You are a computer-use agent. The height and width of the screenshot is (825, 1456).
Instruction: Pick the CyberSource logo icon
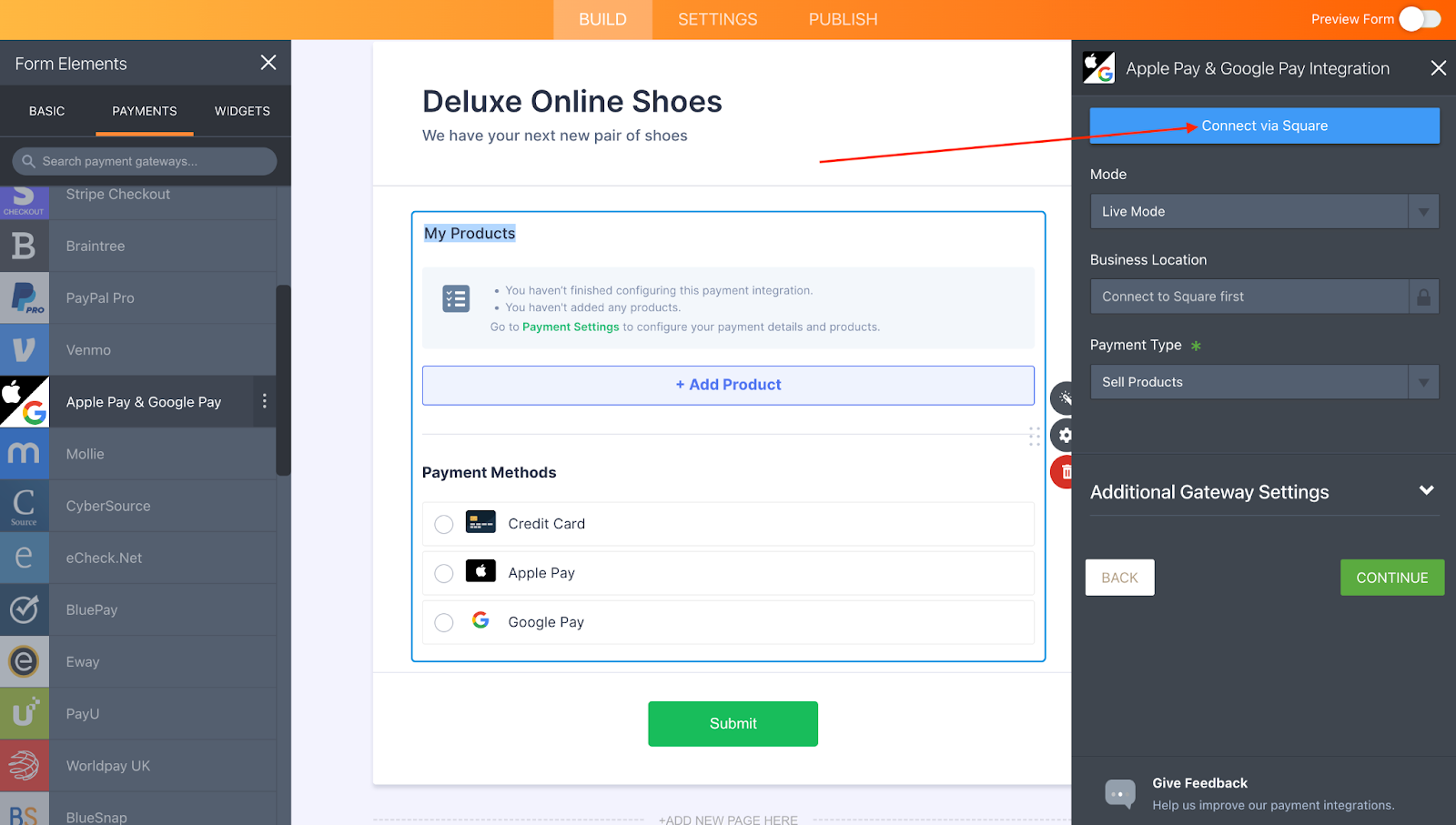pyautogui.click(x=24, y=506)
